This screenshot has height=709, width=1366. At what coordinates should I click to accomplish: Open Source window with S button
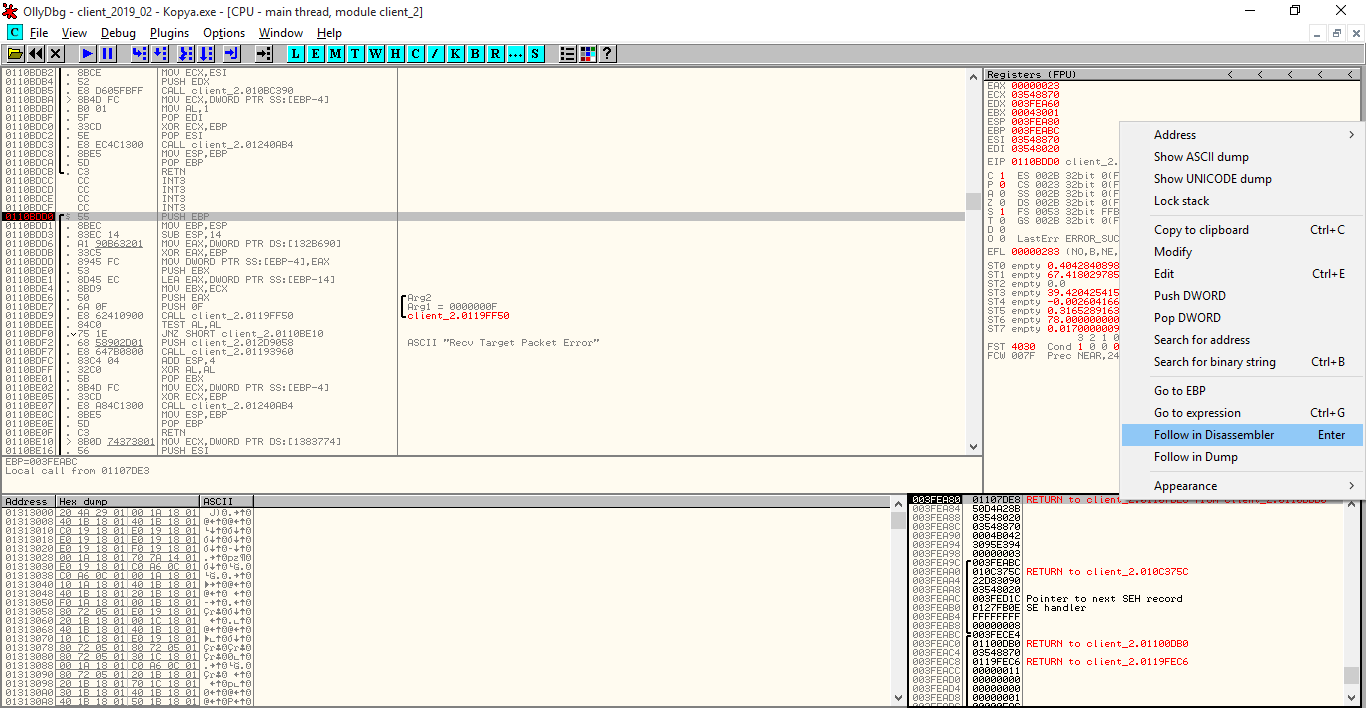(536, 53)
